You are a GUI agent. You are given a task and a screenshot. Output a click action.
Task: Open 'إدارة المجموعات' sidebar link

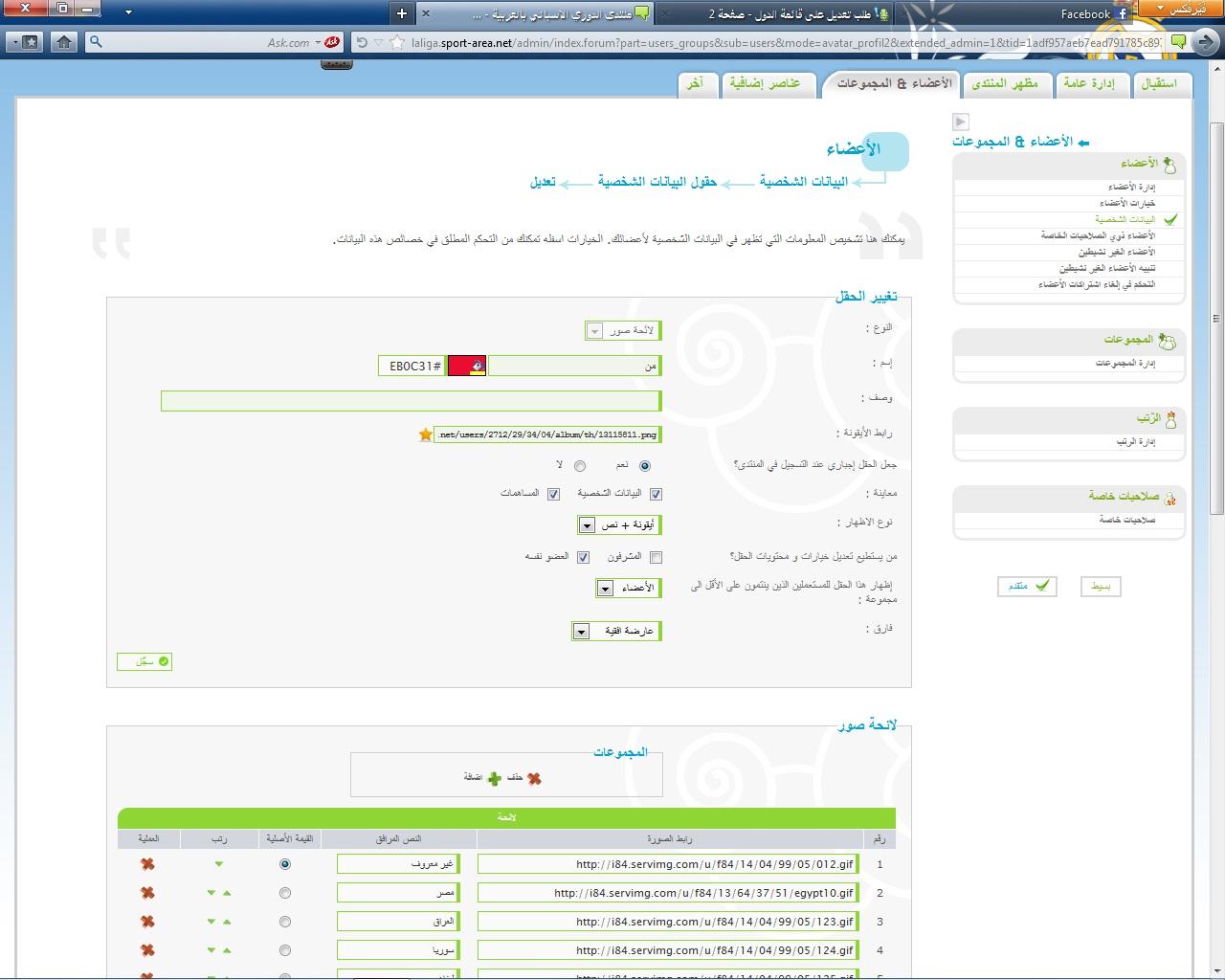[1125, 364]
